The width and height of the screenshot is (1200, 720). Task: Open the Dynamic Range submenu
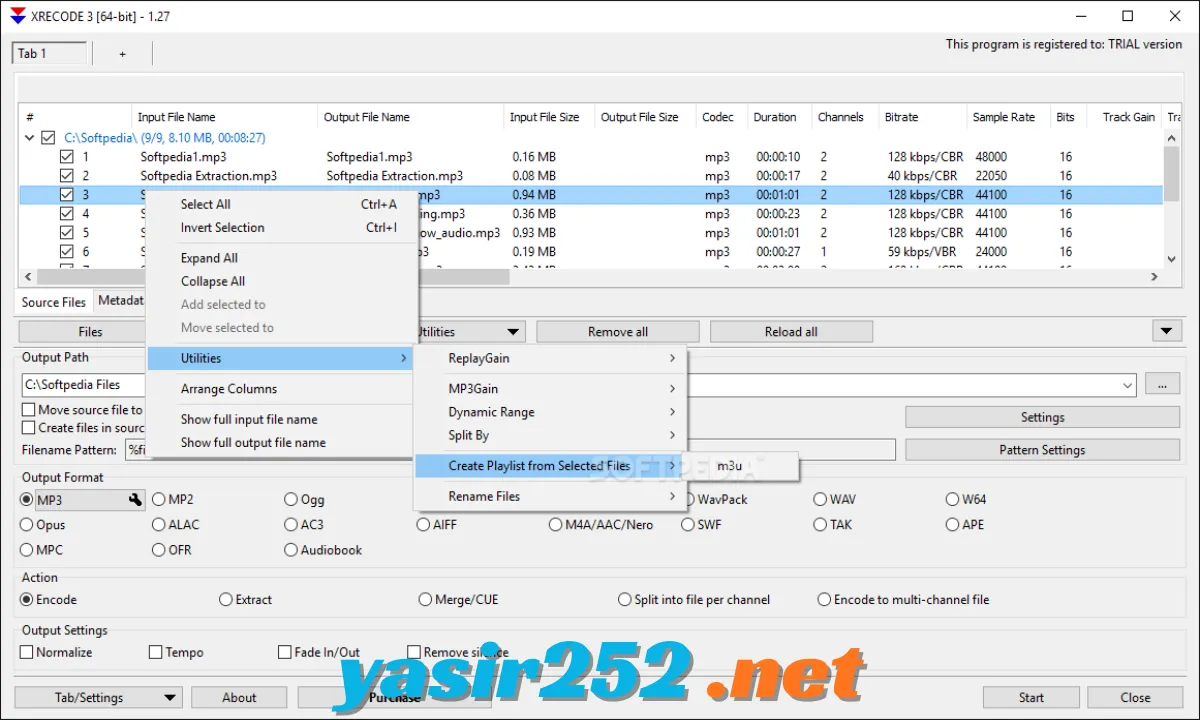click(x=550, y=412)
